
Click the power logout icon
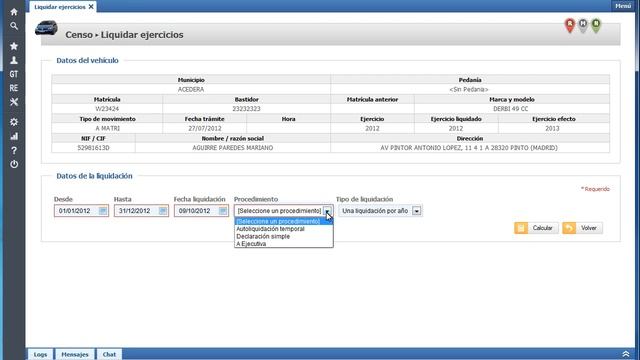click(14, 164)
